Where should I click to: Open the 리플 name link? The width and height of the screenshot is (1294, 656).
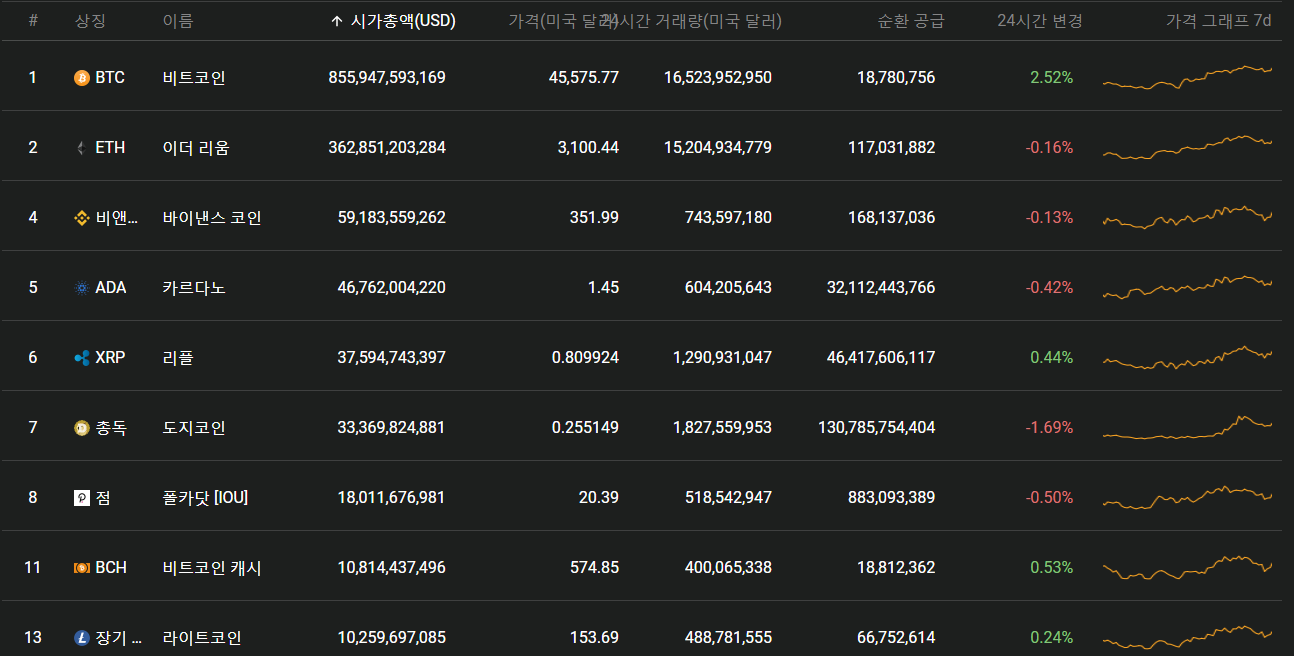coord(178,357)
